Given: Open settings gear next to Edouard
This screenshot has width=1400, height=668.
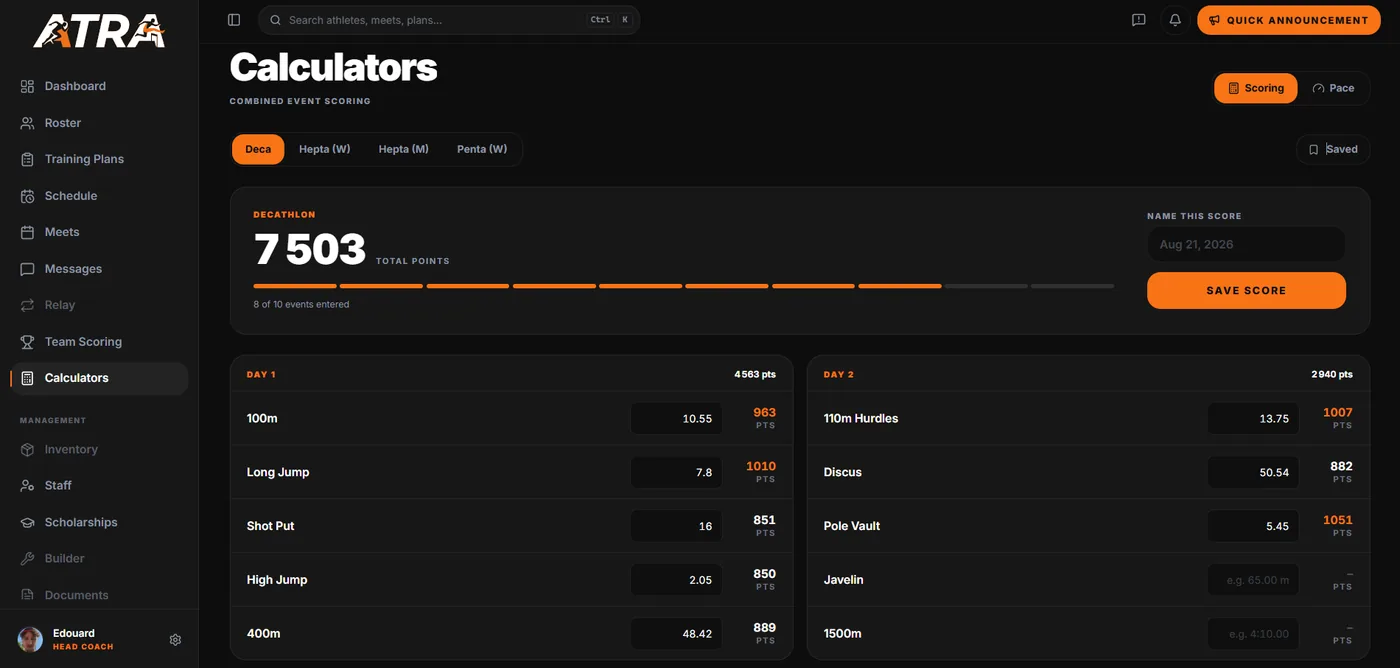Looking at the screenshot, I should click(175, 640).
